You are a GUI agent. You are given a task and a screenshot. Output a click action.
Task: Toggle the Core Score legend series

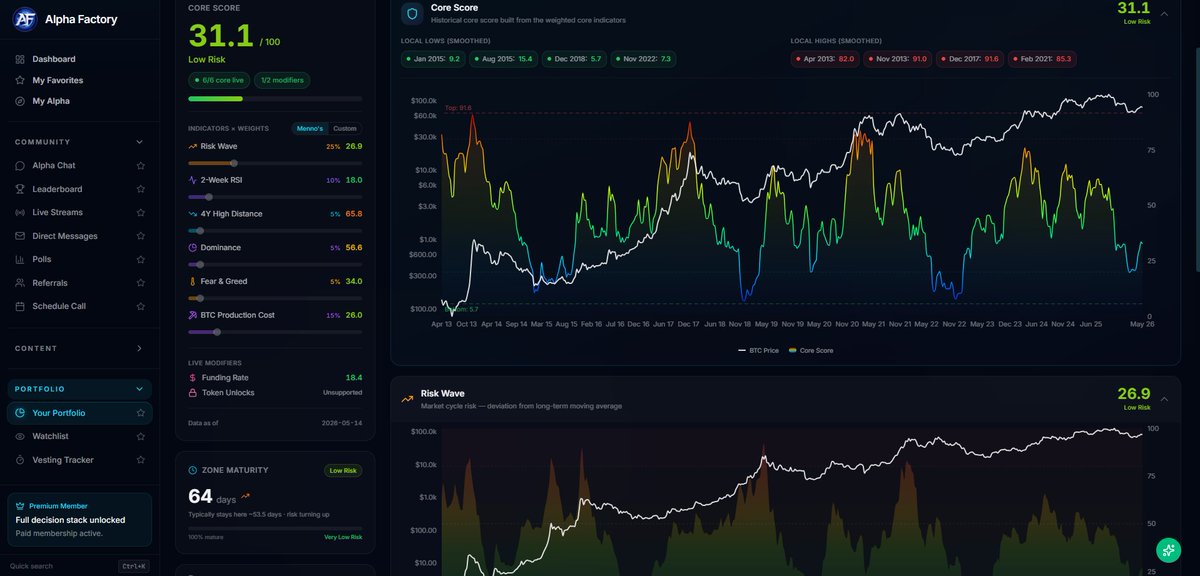810,351
